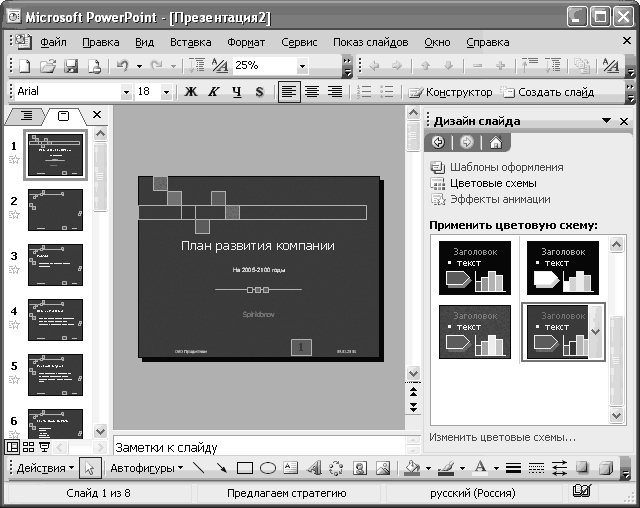Choose line style icon in drawing toolbar
640x508 pixels.
click(x=513, y=468)
